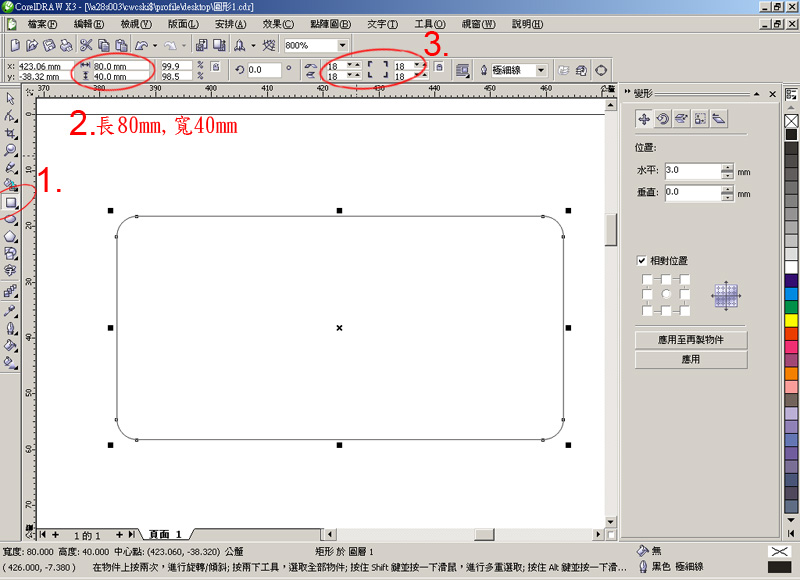This screenshot has width=800, height=580.
Task: Select the Zoom magnifier tool
Action: [x=10, y=150]
